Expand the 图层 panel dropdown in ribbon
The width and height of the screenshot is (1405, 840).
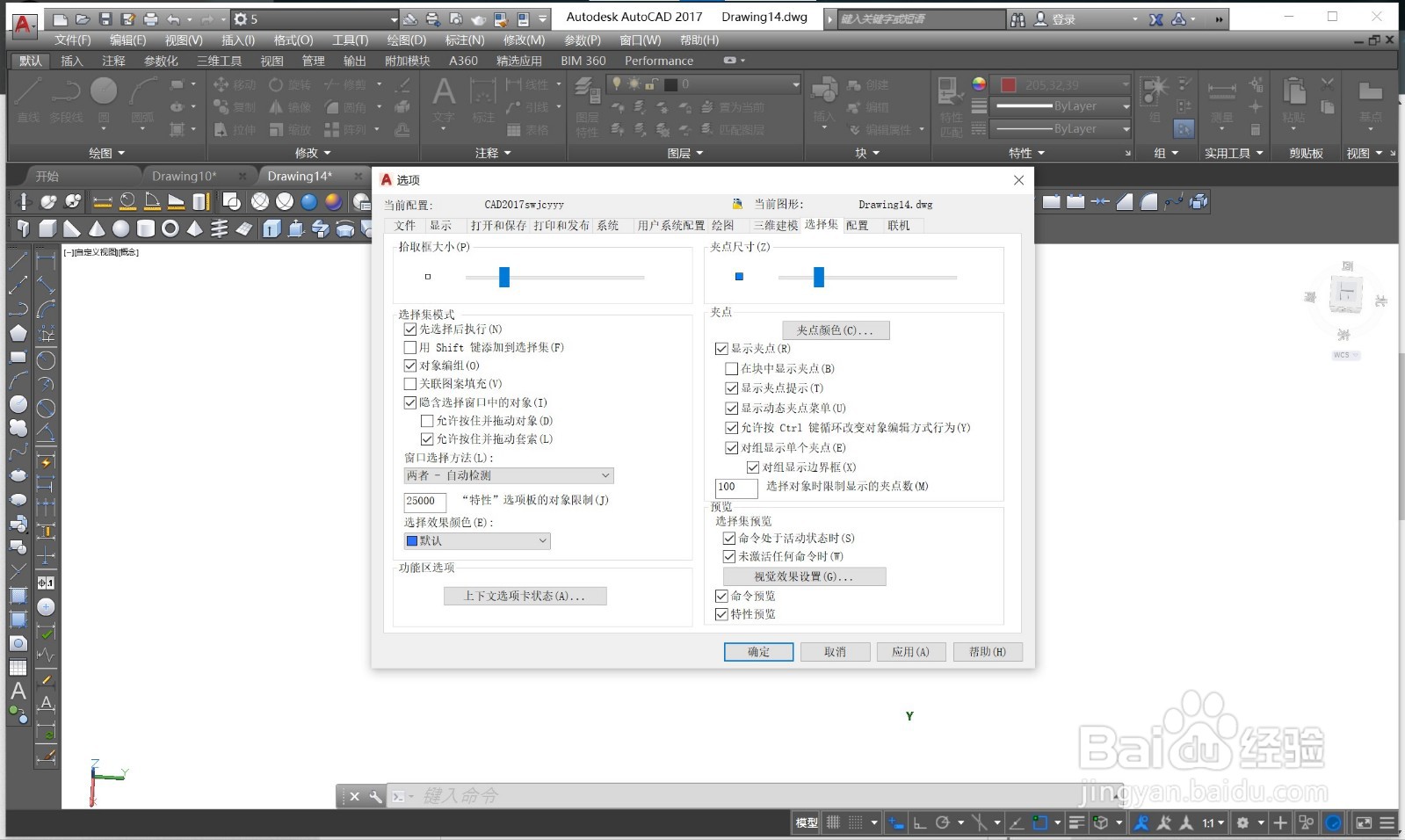tap(685, 153)
